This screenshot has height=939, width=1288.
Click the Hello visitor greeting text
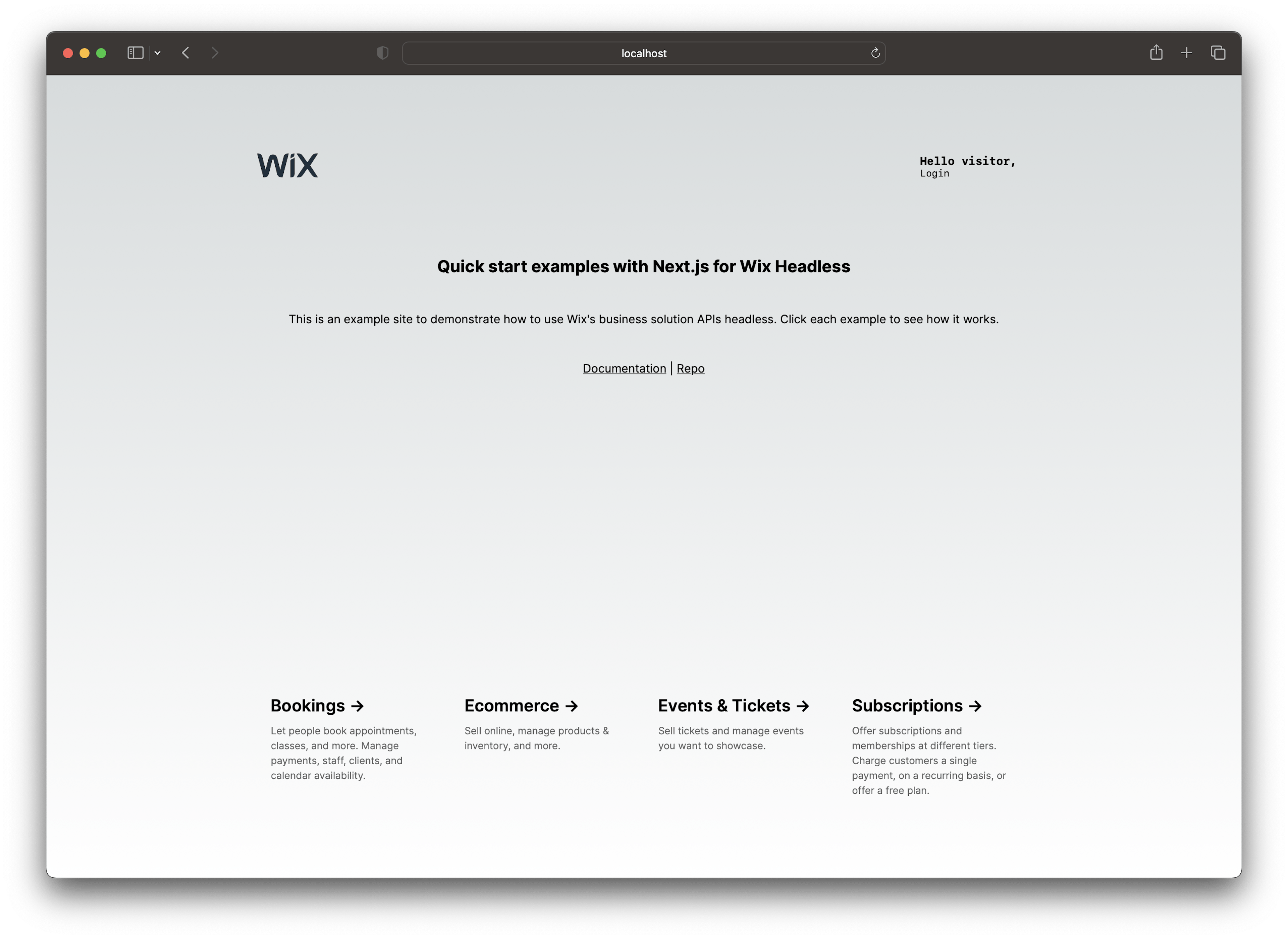(967, 161)
